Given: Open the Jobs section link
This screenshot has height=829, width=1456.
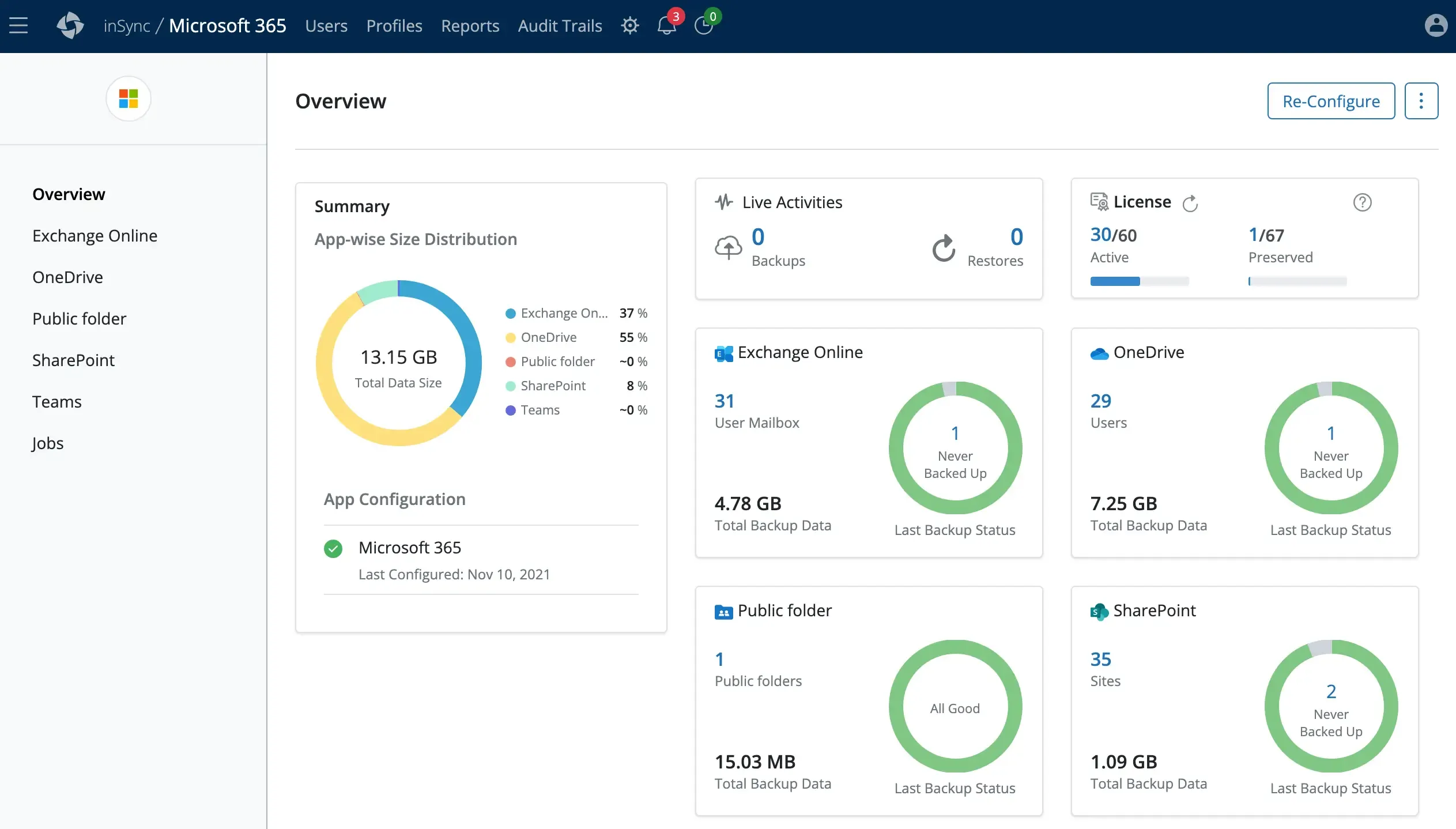Looking at the screenshot, I should [x=48, y=442].
